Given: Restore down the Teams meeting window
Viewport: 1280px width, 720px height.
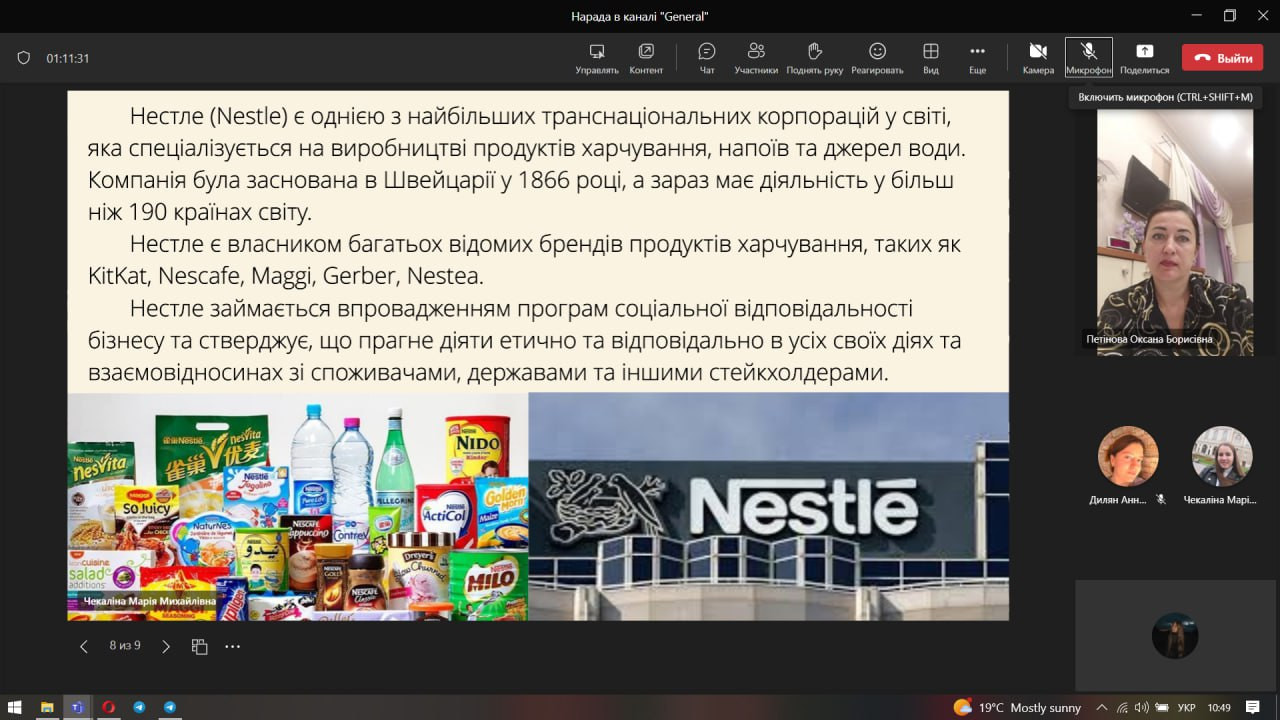Looking at the screenshot, I should 1230,16.
